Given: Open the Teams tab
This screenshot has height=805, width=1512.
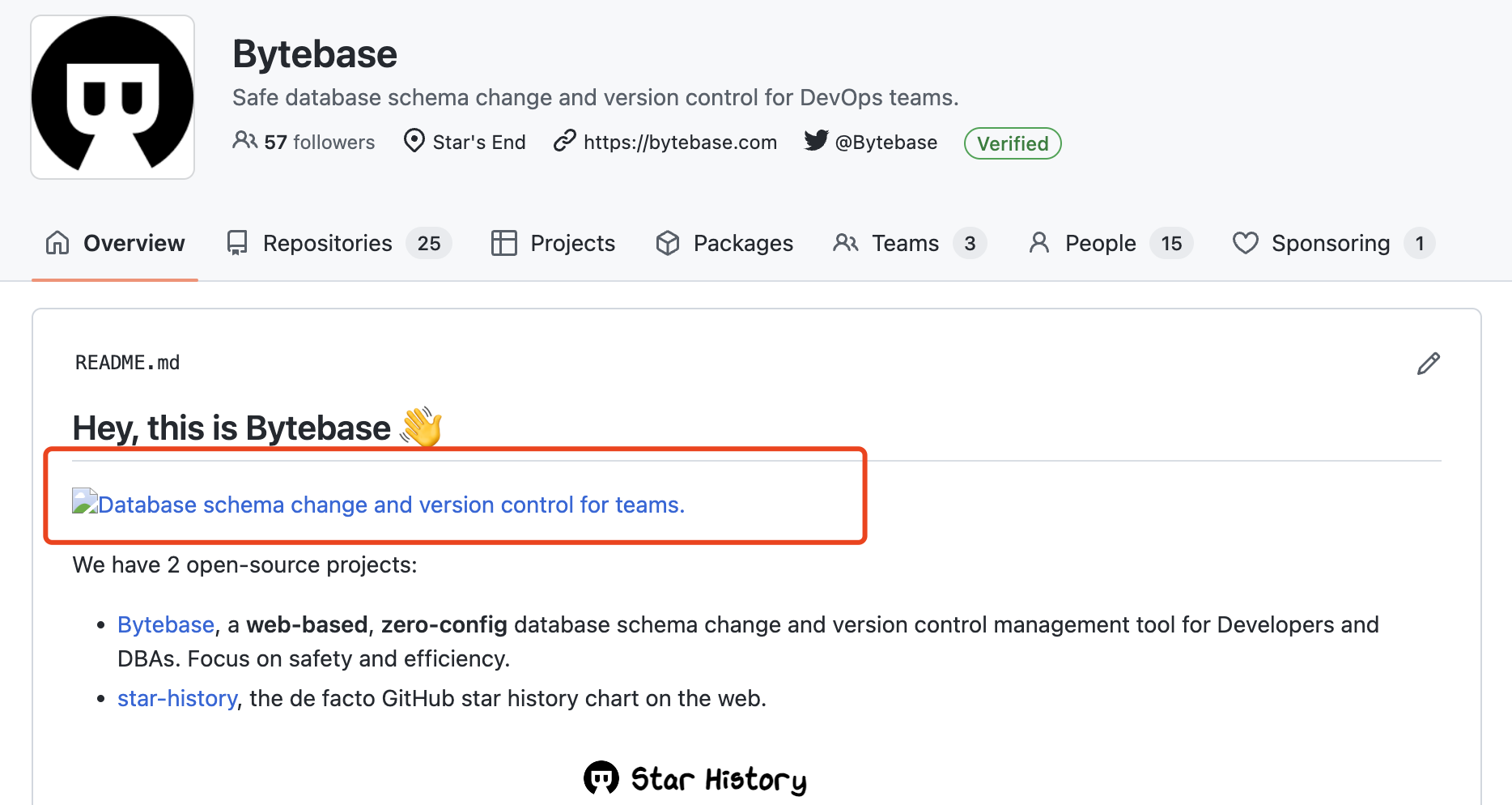Looking at the screenshot, I should 909,243.
